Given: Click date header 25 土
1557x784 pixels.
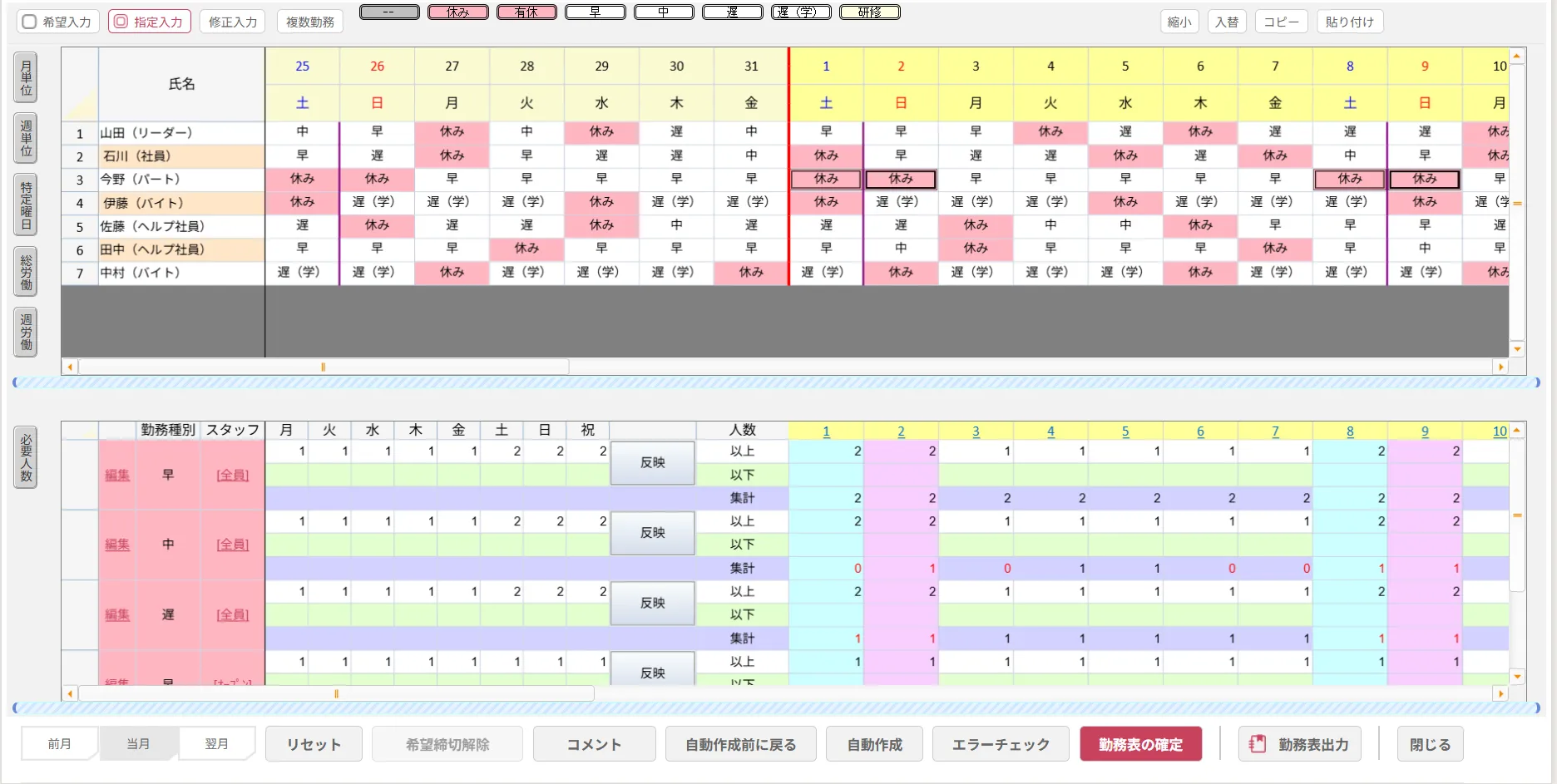Looking at the screenshot, I should click(302, 84).
